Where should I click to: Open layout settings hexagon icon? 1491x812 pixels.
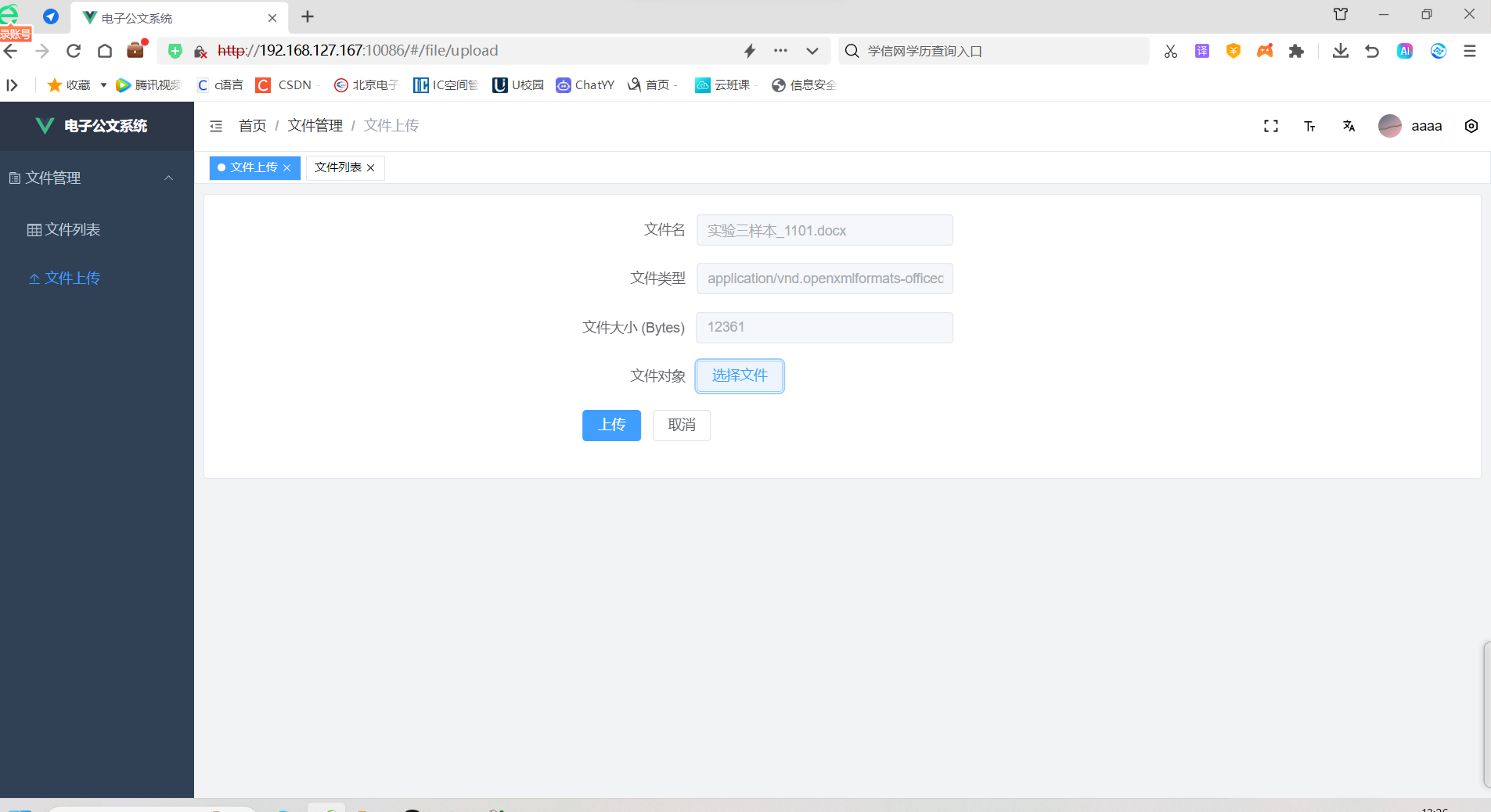coord(1471,126)
